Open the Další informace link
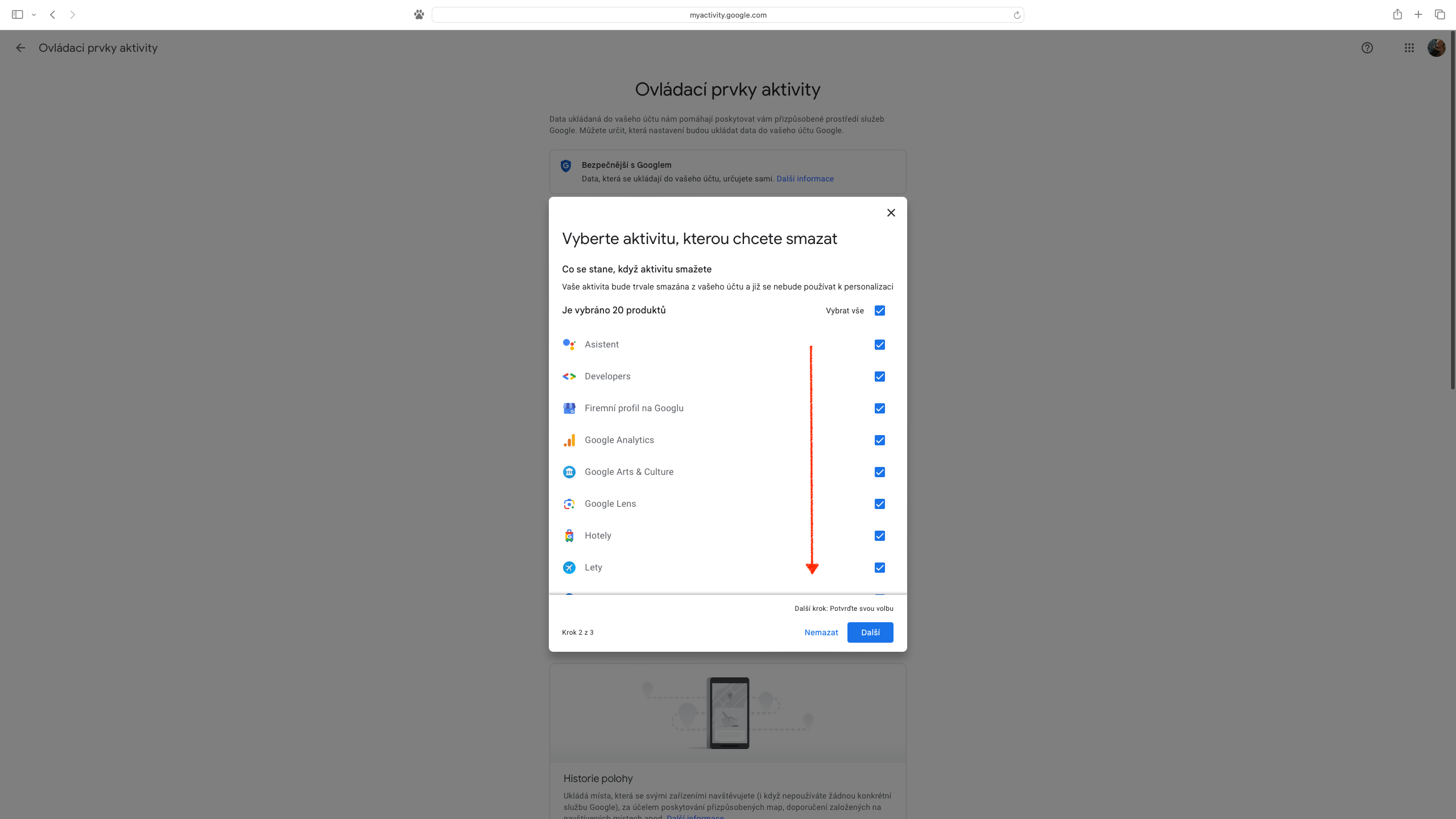 pos(805,179)
